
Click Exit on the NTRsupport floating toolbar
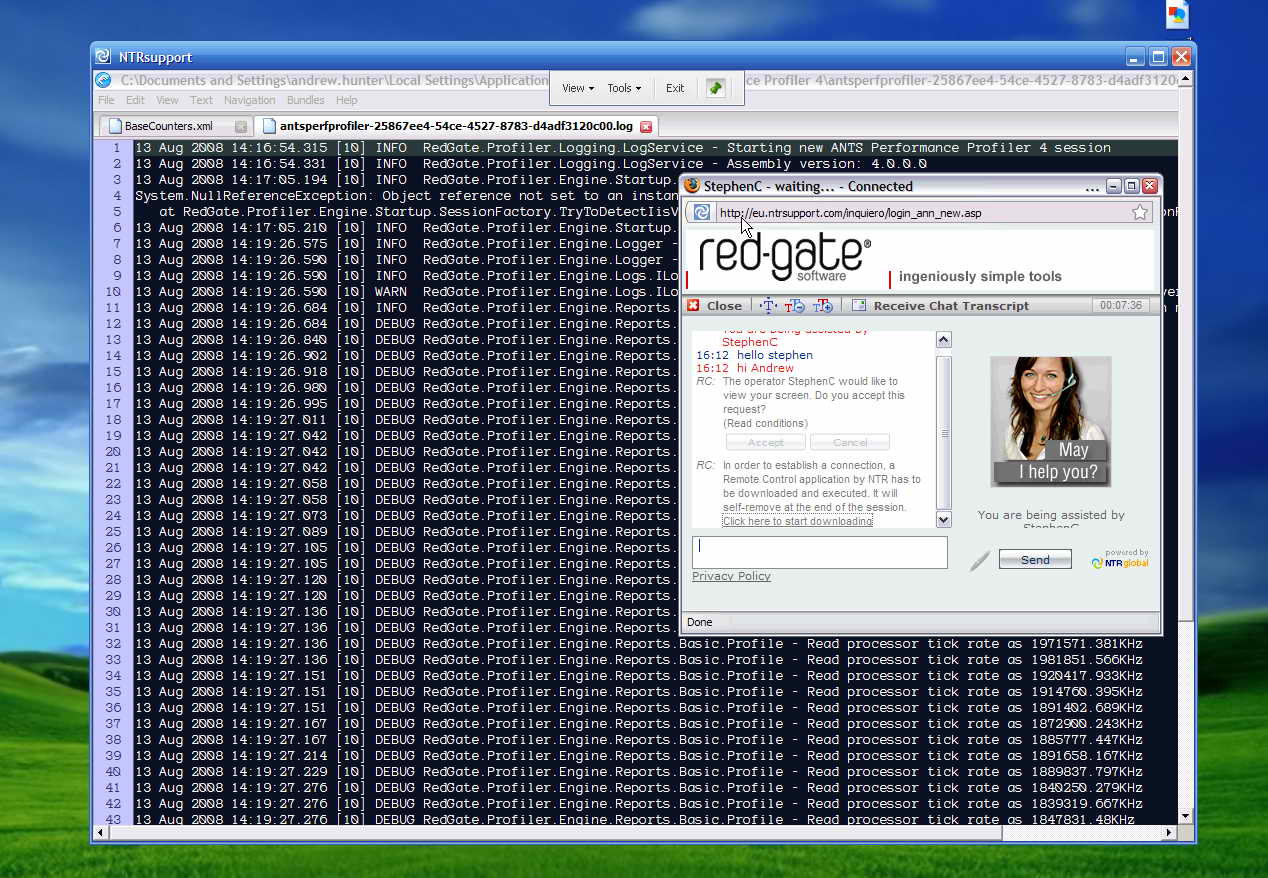coord(675,88)
